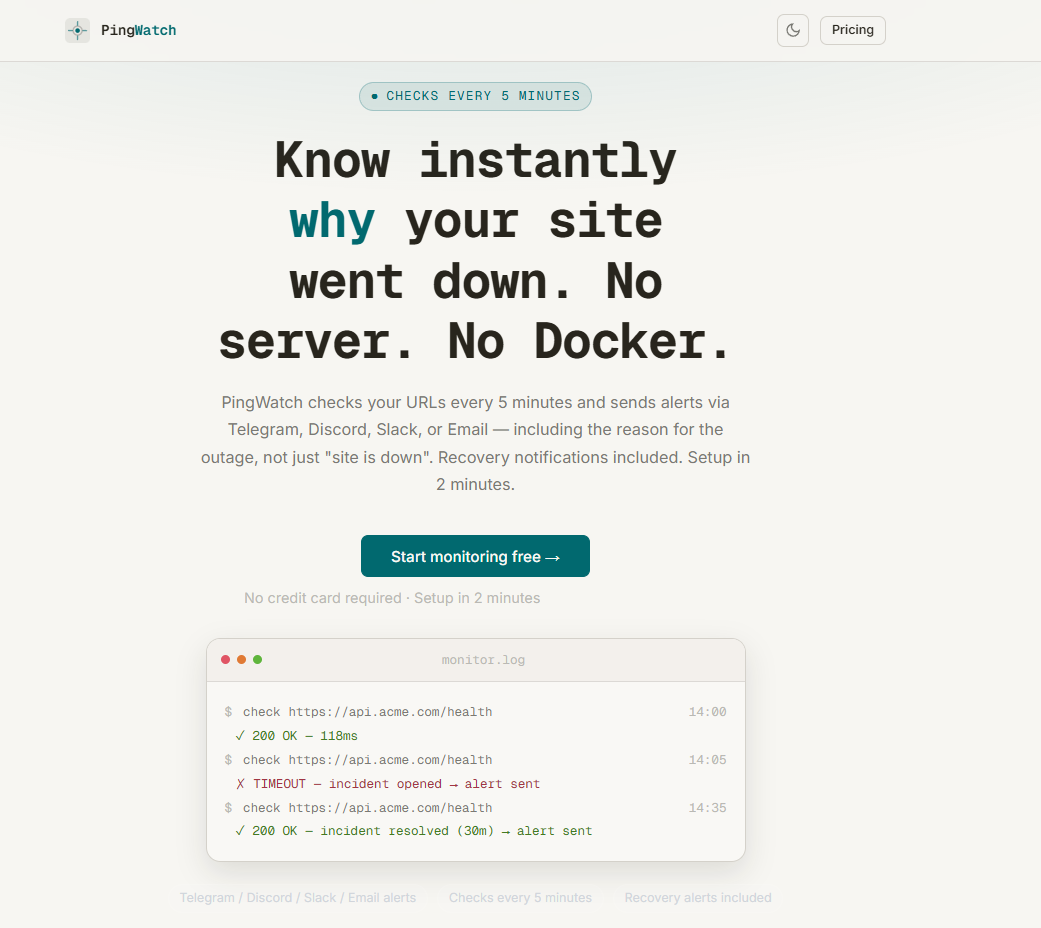
Task: Click the 'Start monitoring free' button
Action: tap(475, 556)
